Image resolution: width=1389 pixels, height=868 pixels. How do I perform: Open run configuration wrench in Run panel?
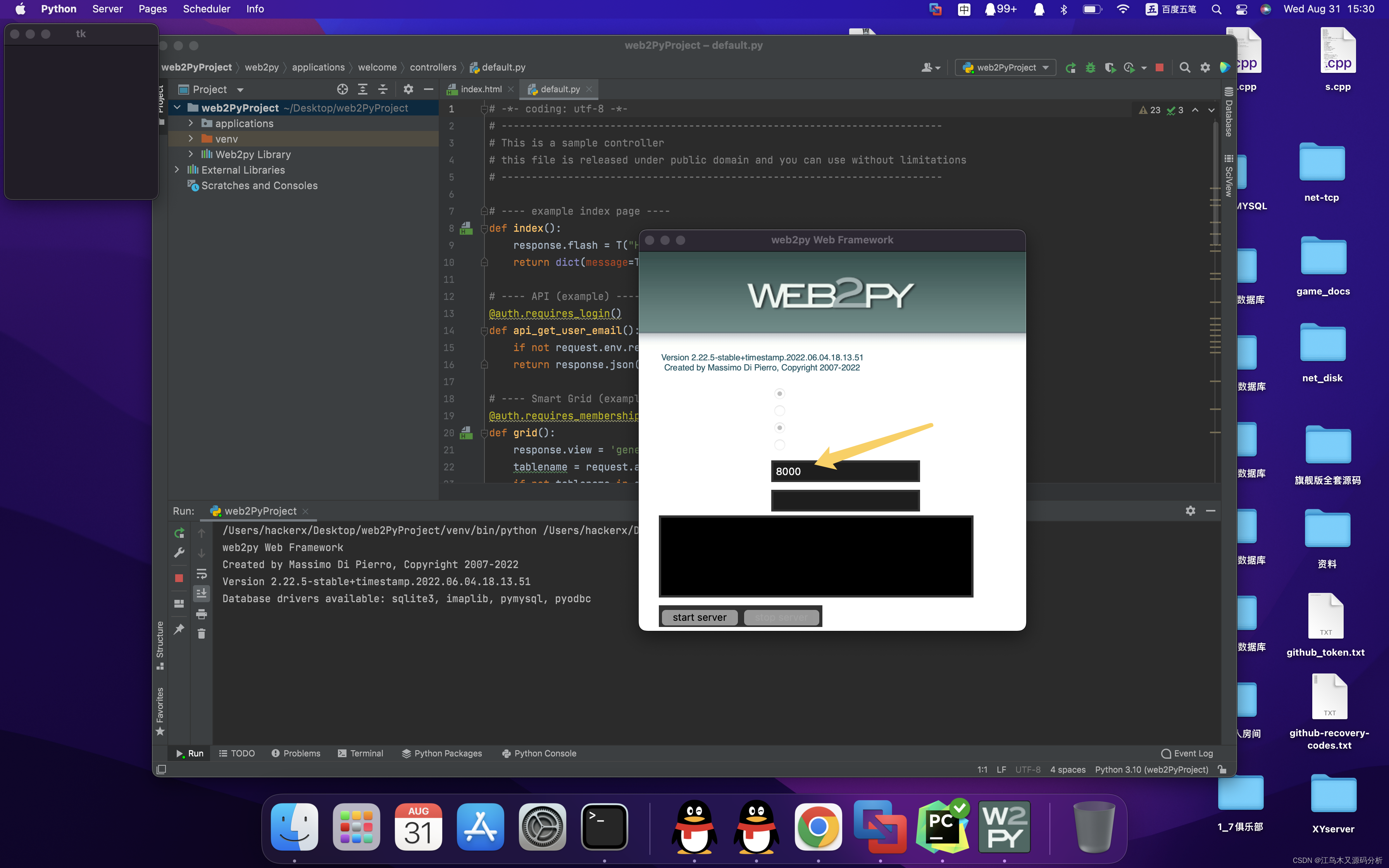point(179,553)
